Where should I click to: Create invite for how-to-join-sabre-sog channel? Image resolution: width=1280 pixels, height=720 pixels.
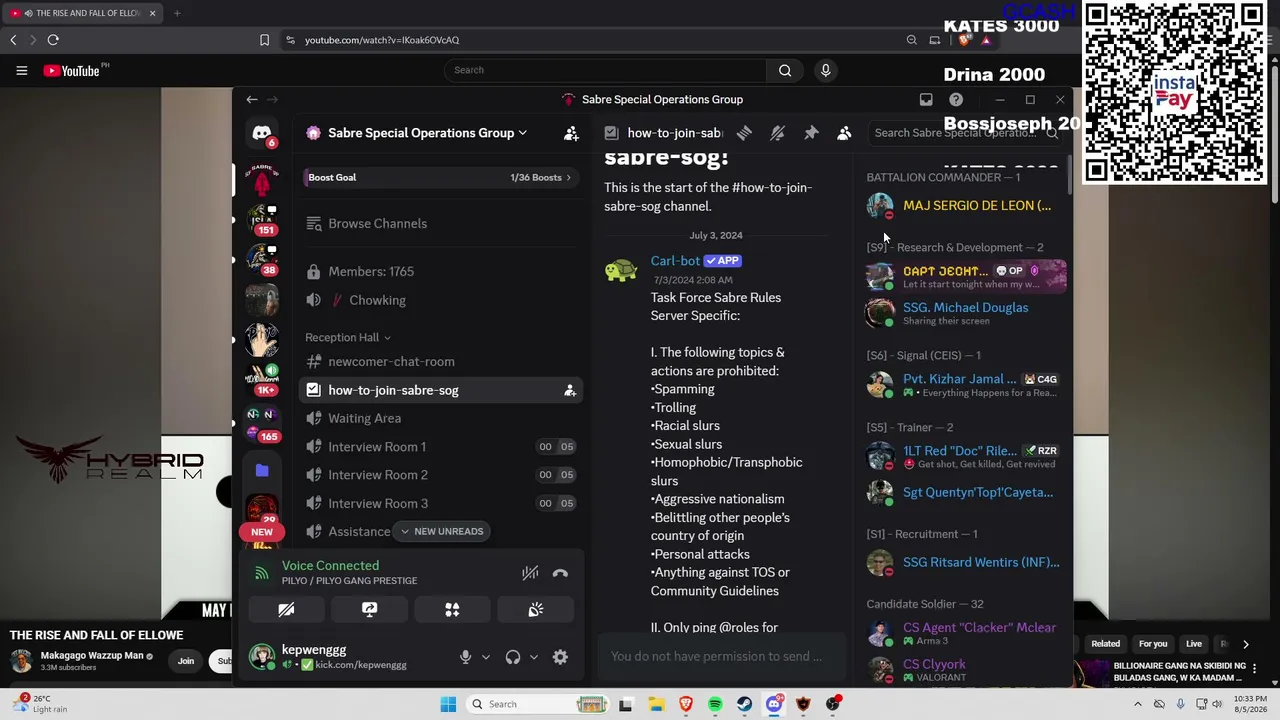tap(570, 390)
